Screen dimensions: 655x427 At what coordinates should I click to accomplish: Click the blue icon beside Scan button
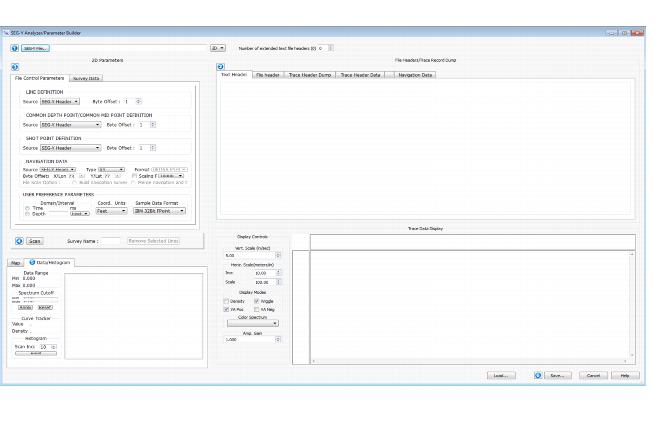pyautogui.click(x=19, y=241)
